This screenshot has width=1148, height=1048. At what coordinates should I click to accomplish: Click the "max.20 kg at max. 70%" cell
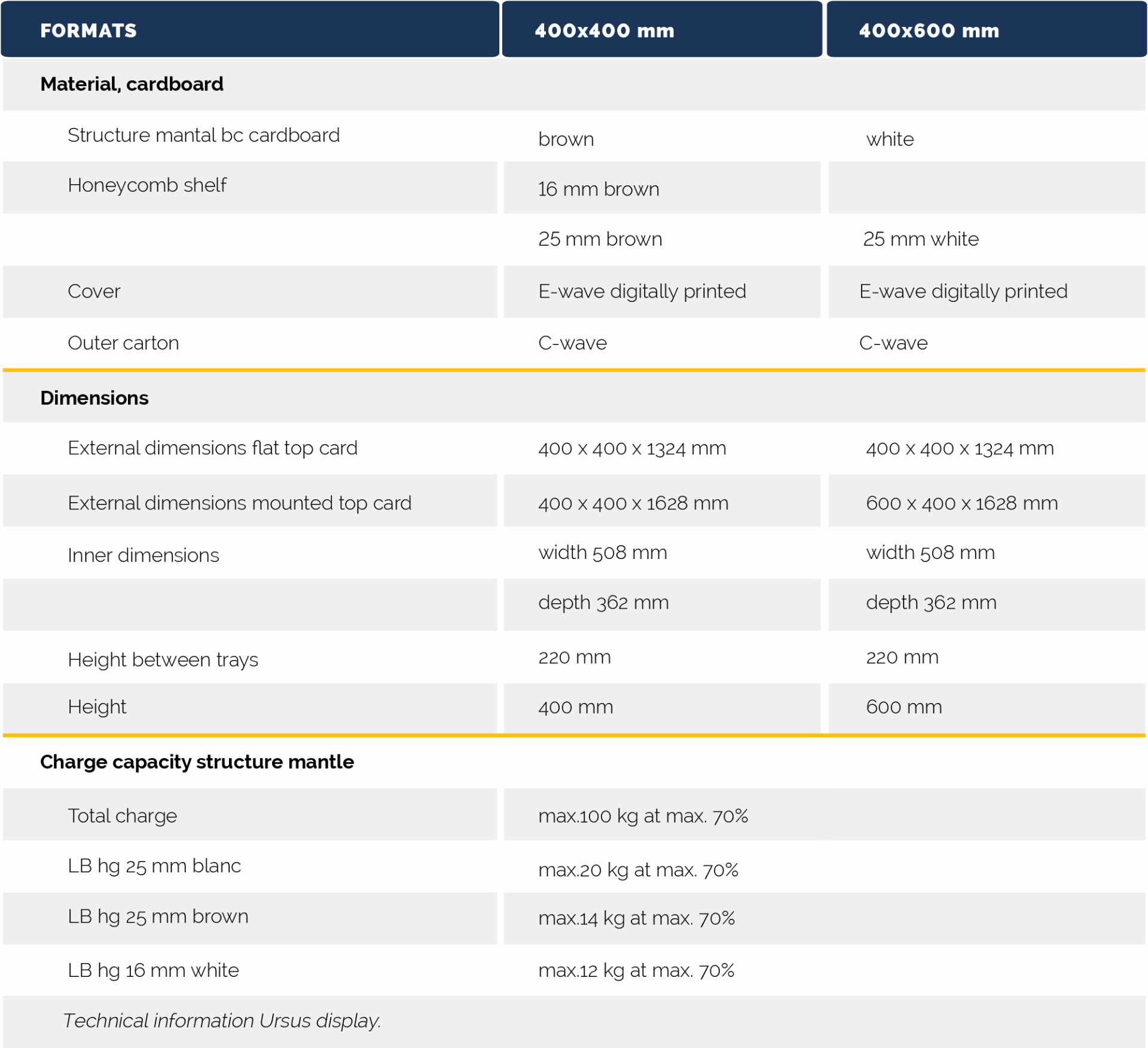638,870
